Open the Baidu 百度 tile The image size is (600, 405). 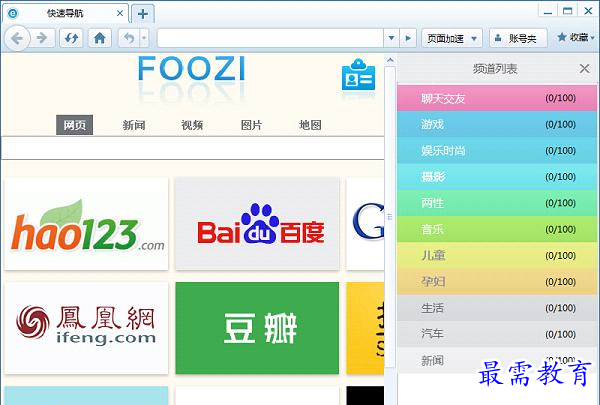257,224
